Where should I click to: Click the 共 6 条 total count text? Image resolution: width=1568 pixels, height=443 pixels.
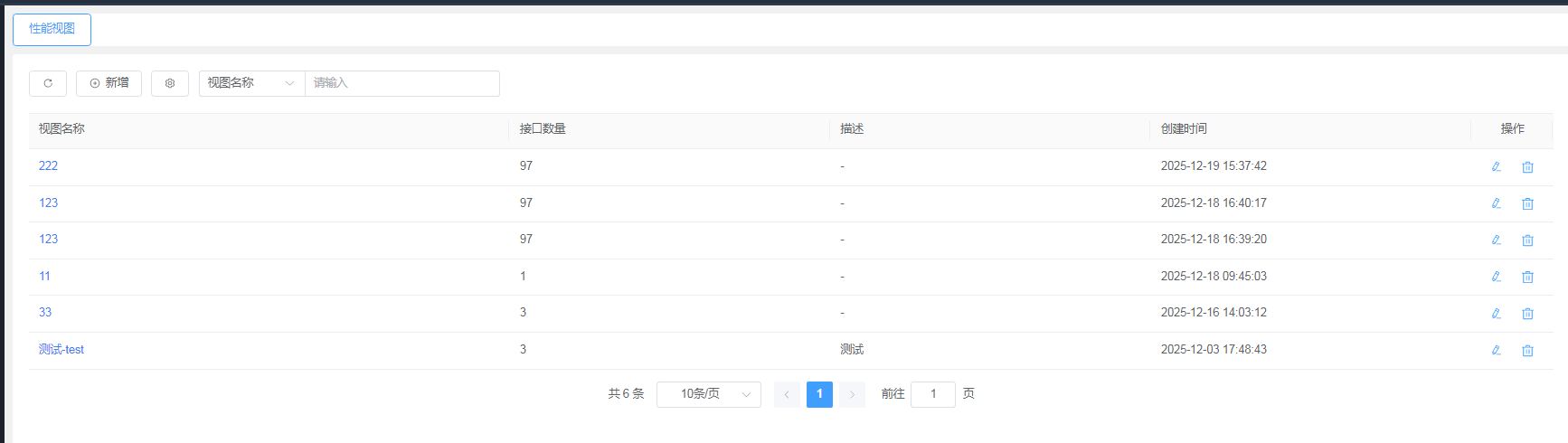pyautogui.click(x=626, y=394)
